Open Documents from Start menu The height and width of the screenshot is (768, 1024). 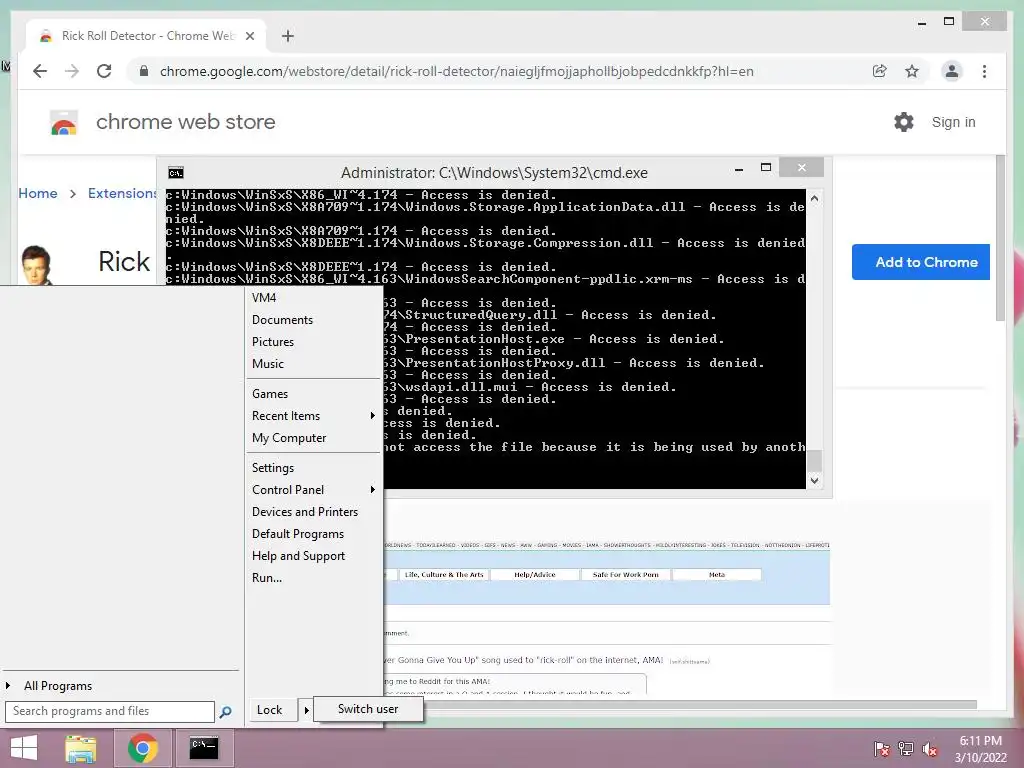tap(282, 320)
